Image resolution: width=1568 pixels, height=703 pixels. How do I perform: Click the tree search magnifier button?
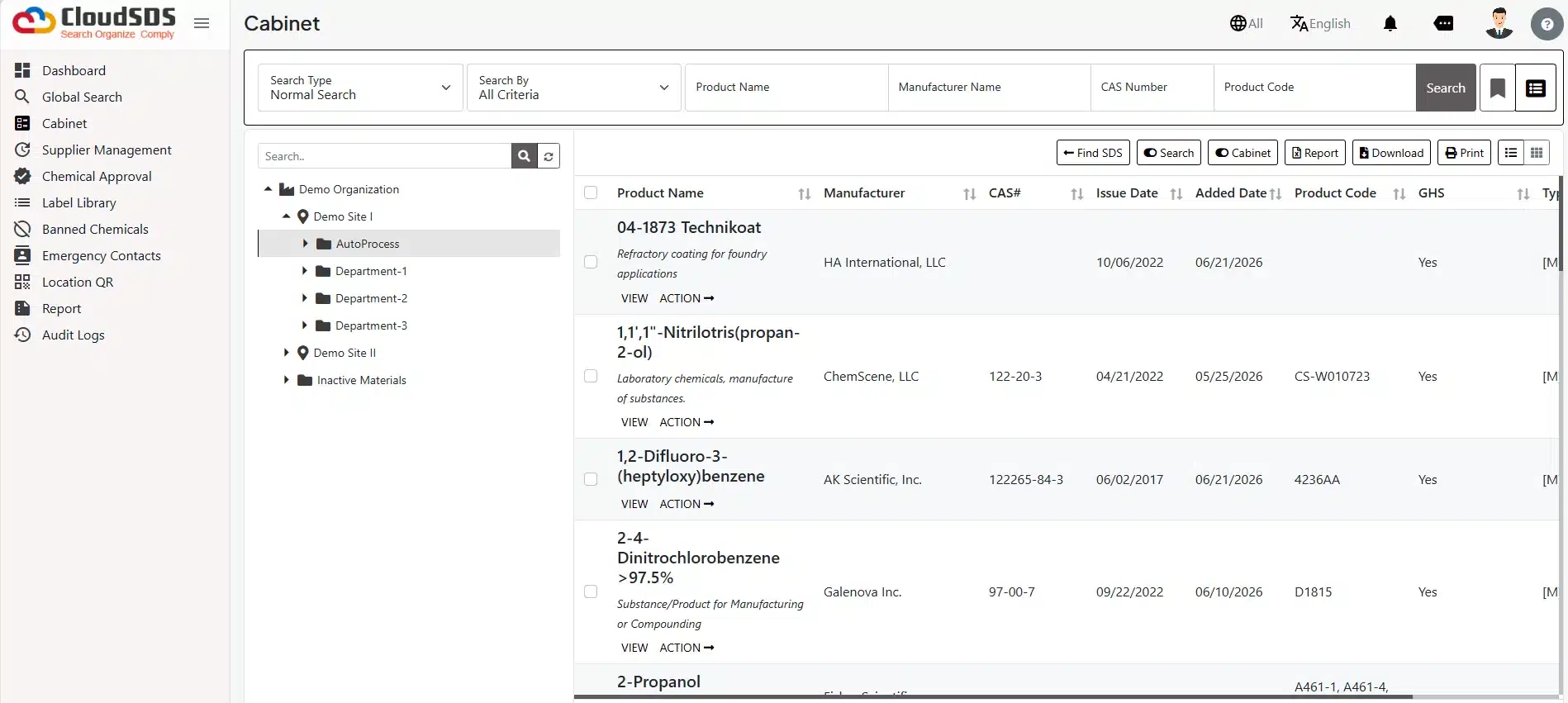pyautogui.click(x=524, y=156)
